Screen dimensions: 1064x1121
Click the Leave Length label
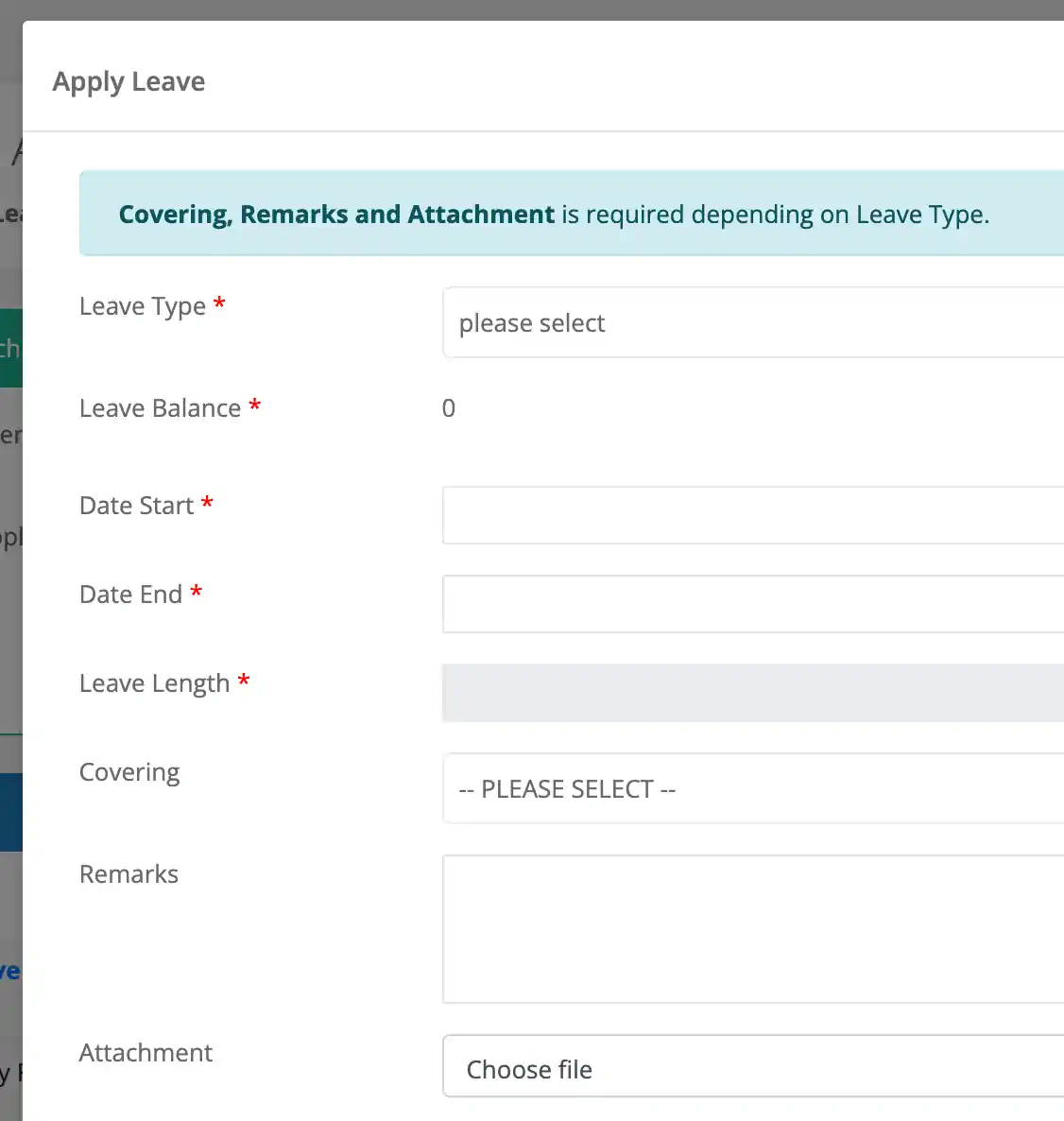154,683
